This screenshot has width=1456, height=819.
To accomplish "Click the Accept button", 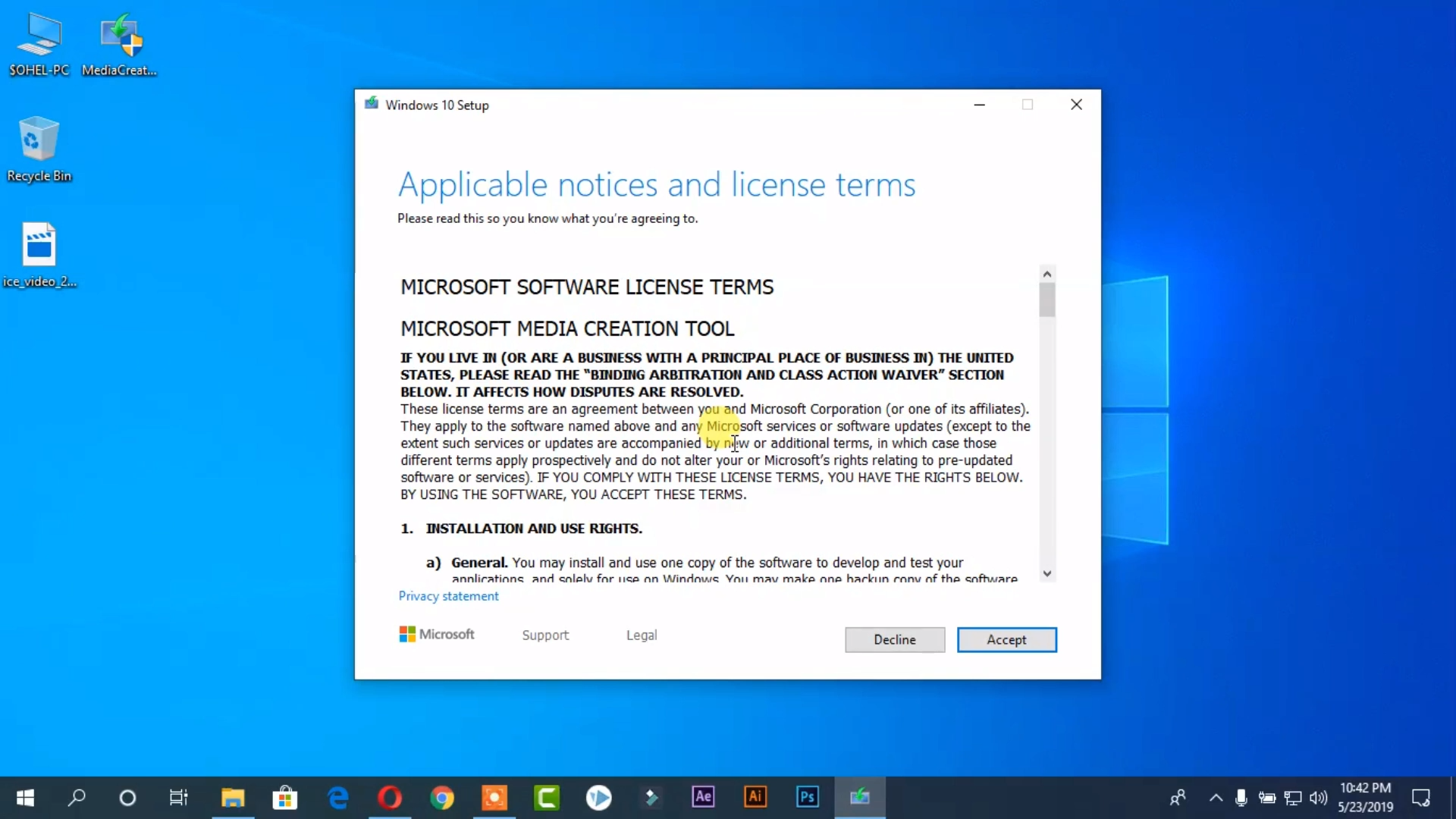I will tap(1006, 639).
